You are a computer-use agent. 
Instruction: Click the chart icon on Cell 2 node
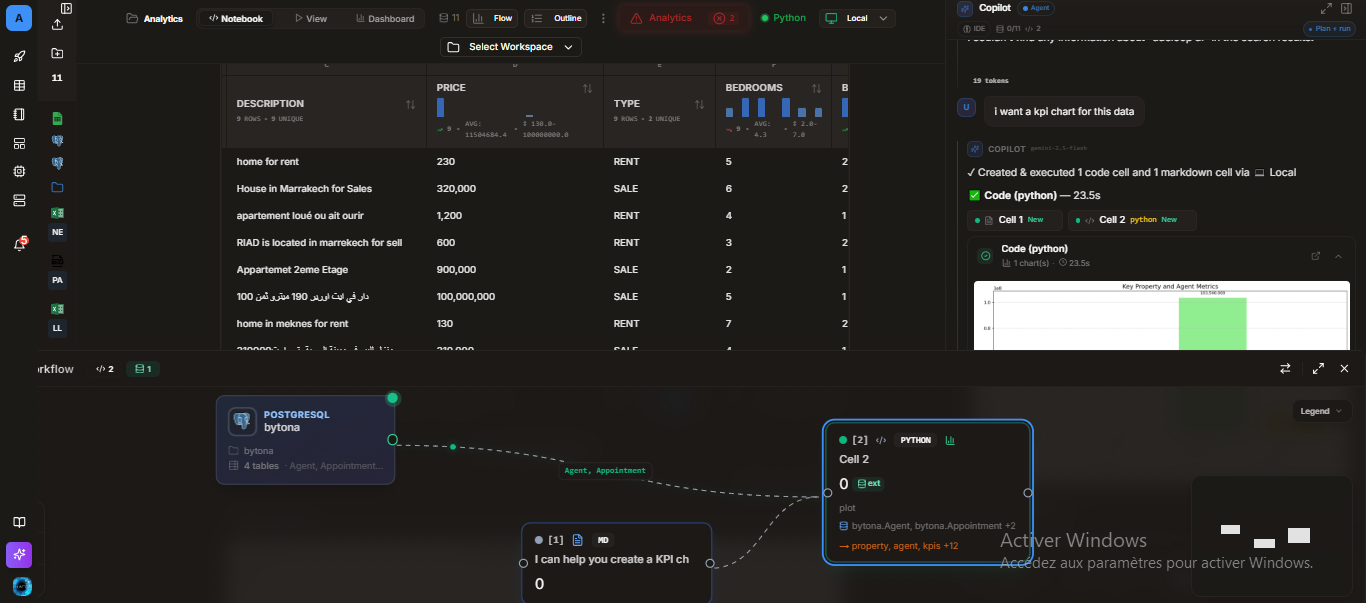[949, 440]
